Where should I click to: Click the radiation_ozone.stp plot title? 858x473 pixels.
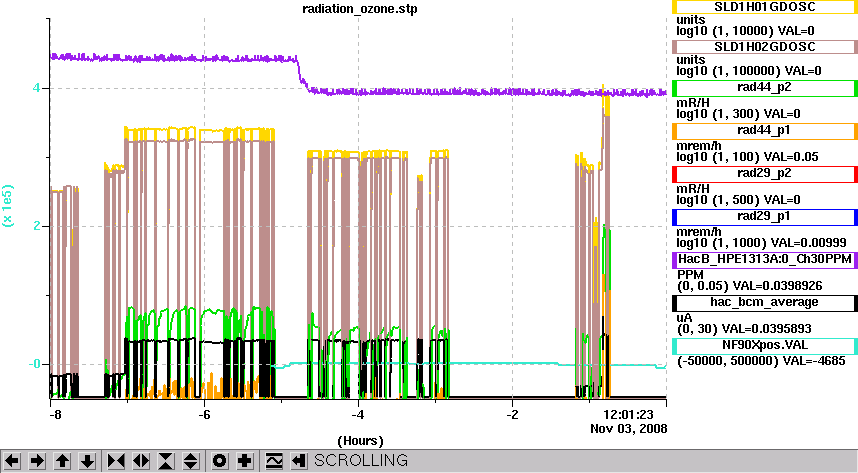pyautogui.click(x=360, y=9)
